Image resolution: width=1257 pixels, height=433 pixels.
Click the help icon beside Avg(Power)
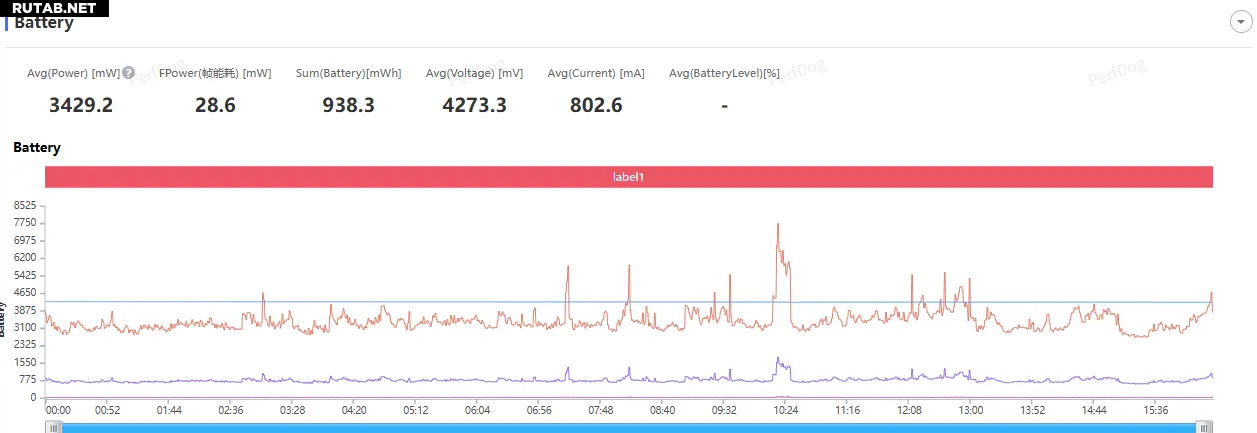pyautogui.click(x=128, y=73)
